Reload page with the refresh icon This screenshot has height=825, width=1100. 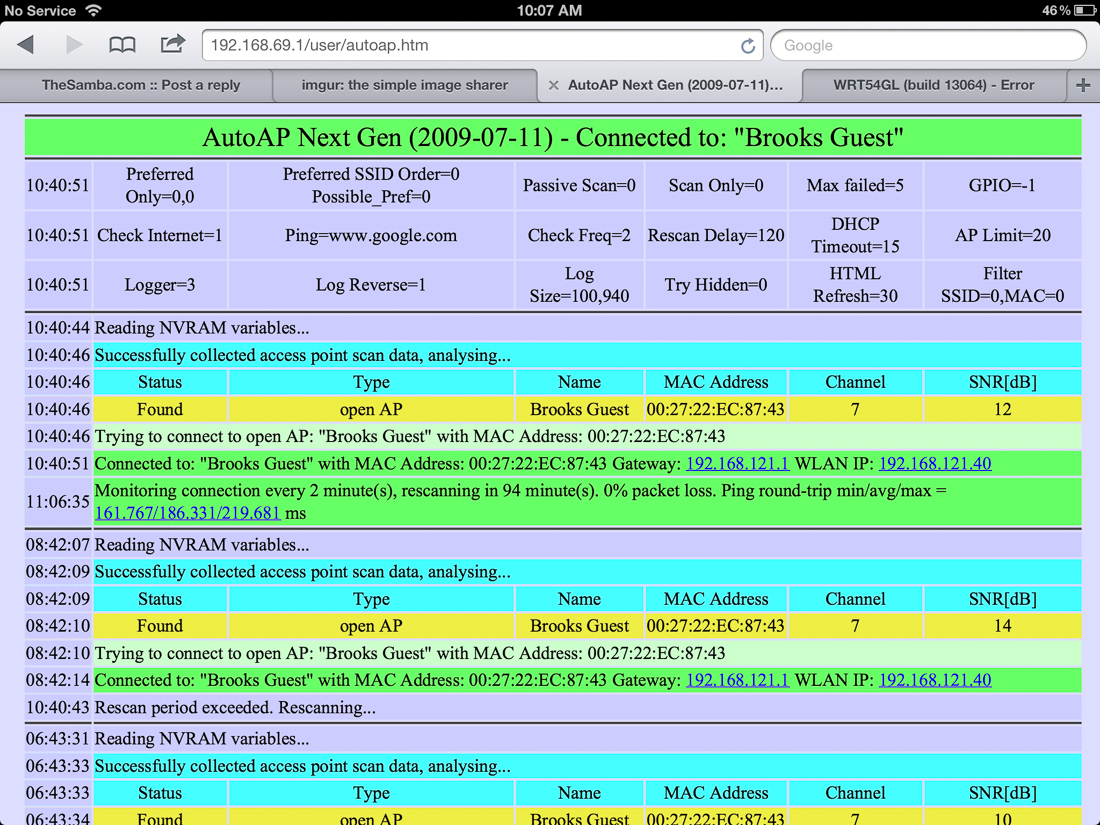point(747,46)
